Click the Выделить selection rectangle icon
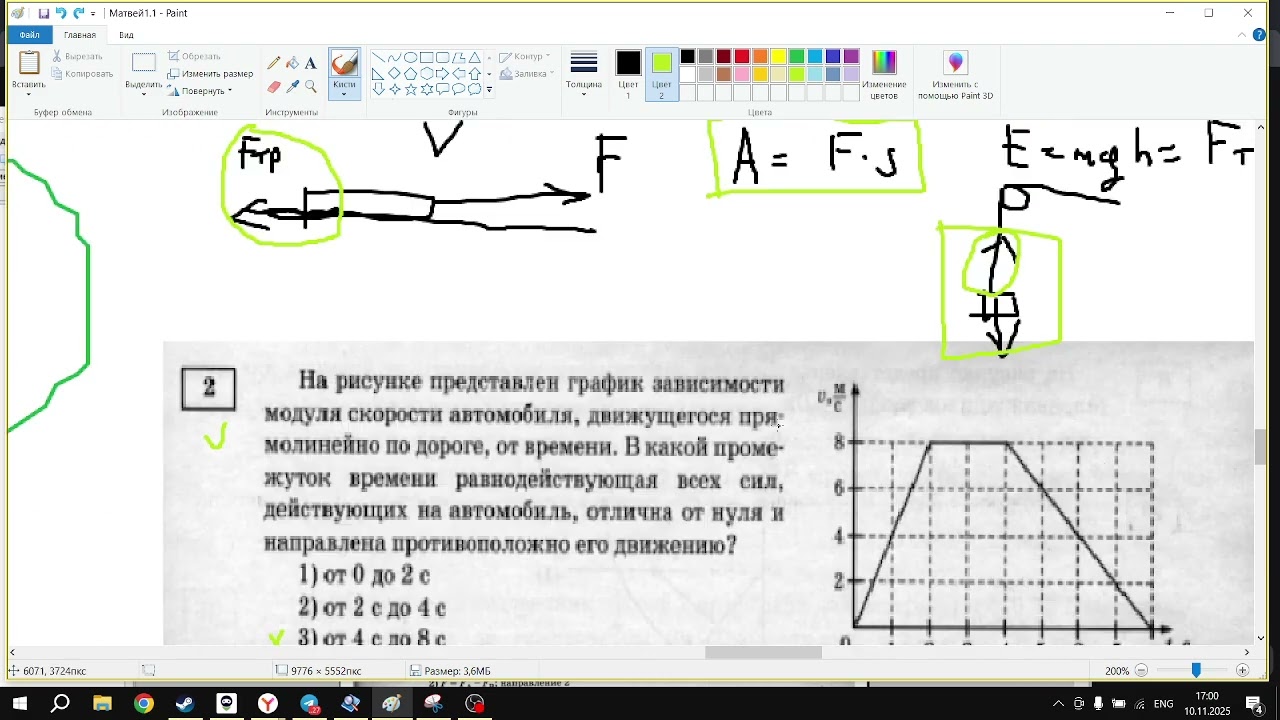Image resolution: width=1280 pixels, height=720 pixels. 144,63
